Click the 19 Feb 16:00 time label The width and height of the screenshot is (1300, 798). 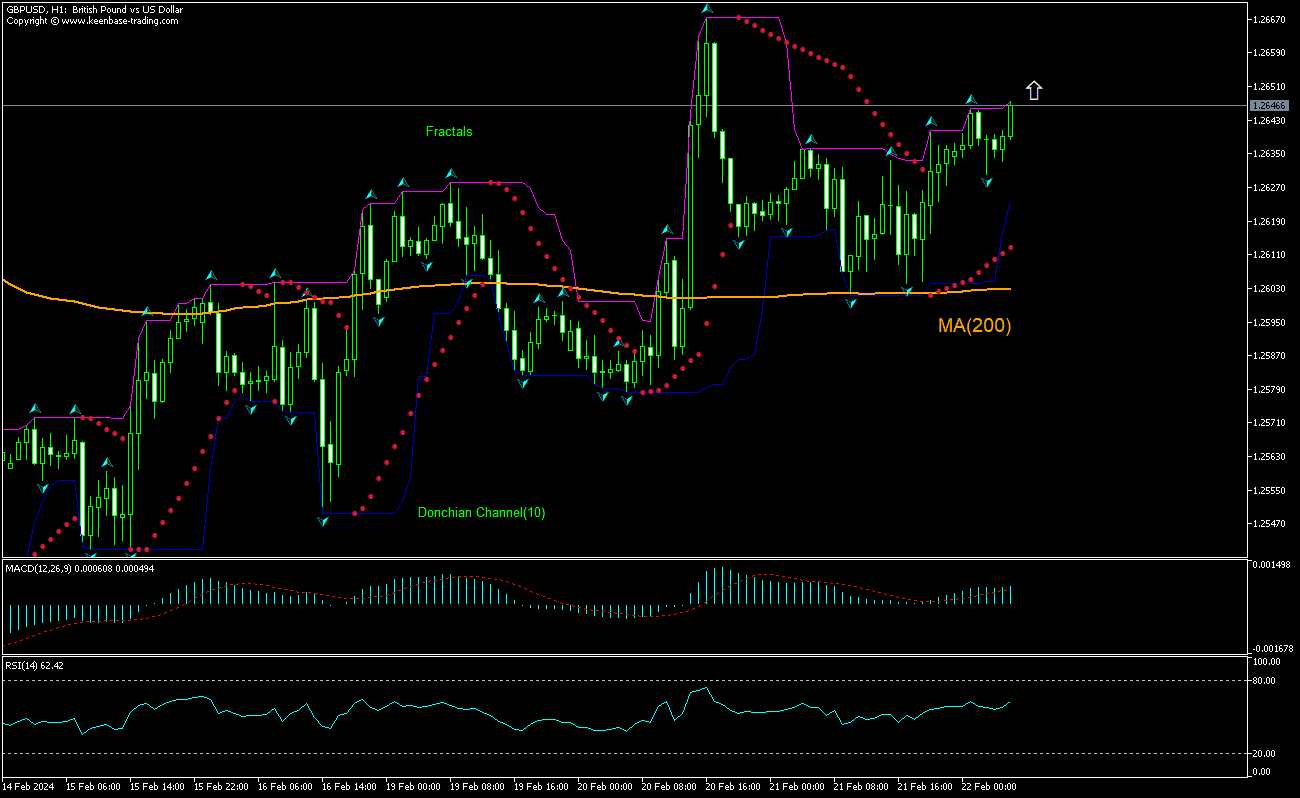541,787
